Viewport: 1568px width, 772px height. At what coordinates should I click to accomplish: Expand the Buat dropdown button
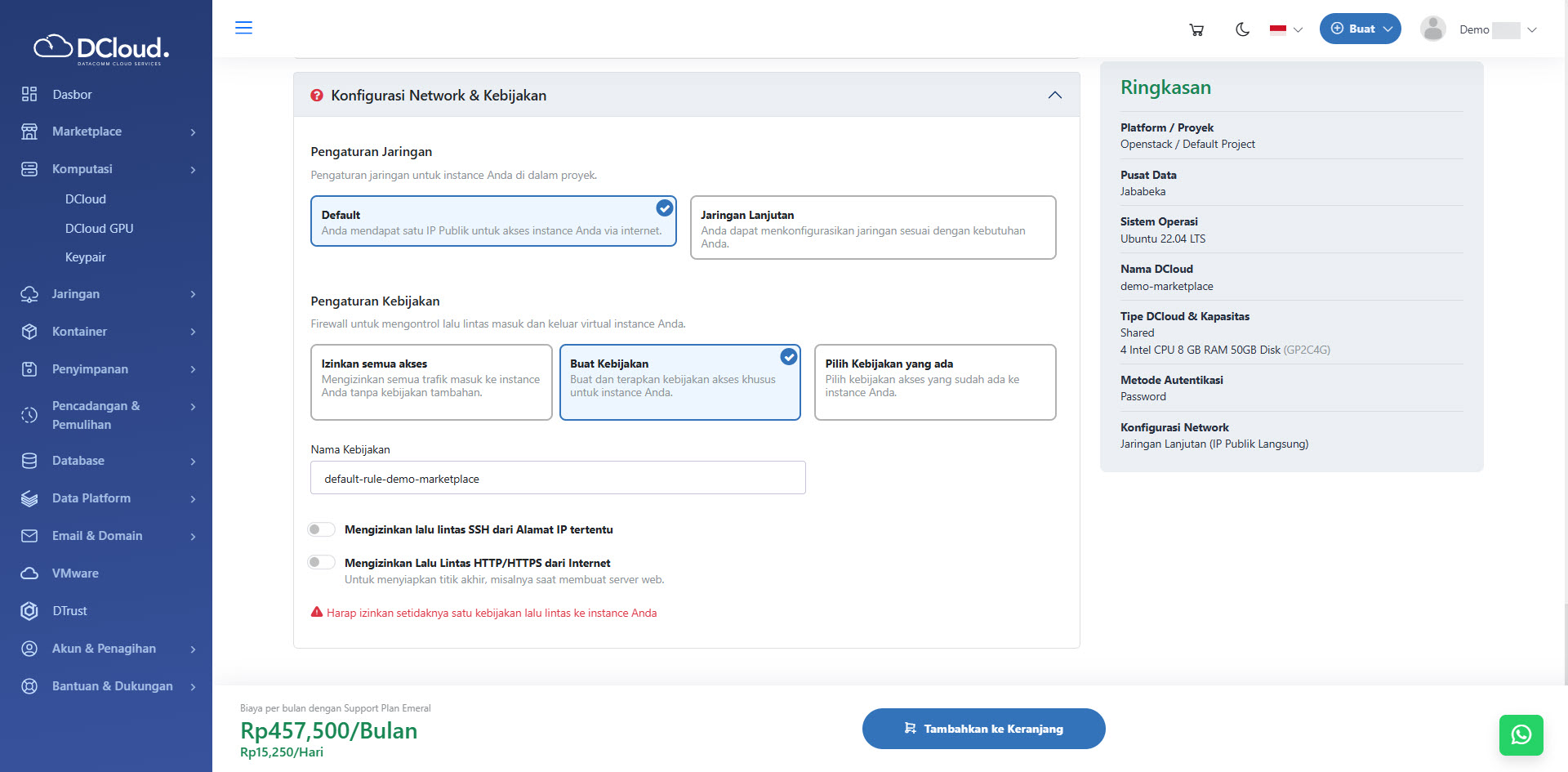[x=1360, y=29]
